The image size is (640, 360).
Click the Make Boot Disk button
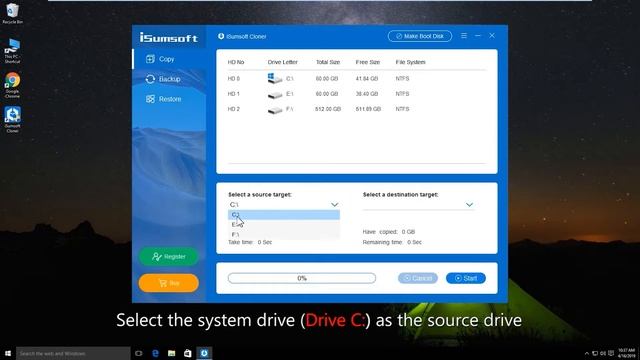(x=420, y=36)
